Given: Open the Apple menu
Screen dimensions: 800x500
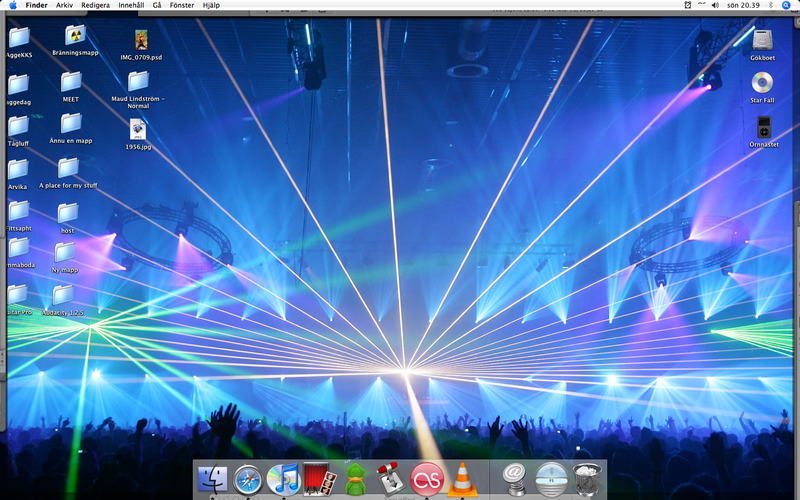Looking at the screenshot, I should (13, 5).
